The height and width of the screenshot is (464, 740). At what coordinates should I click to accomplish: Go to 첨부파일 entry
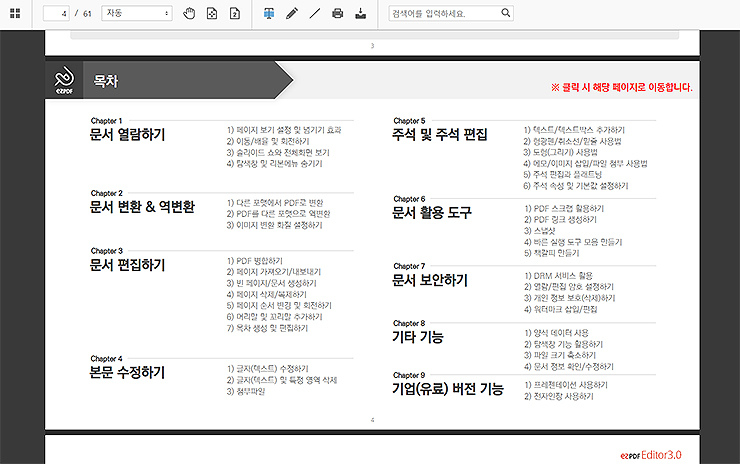pos(246,391)
